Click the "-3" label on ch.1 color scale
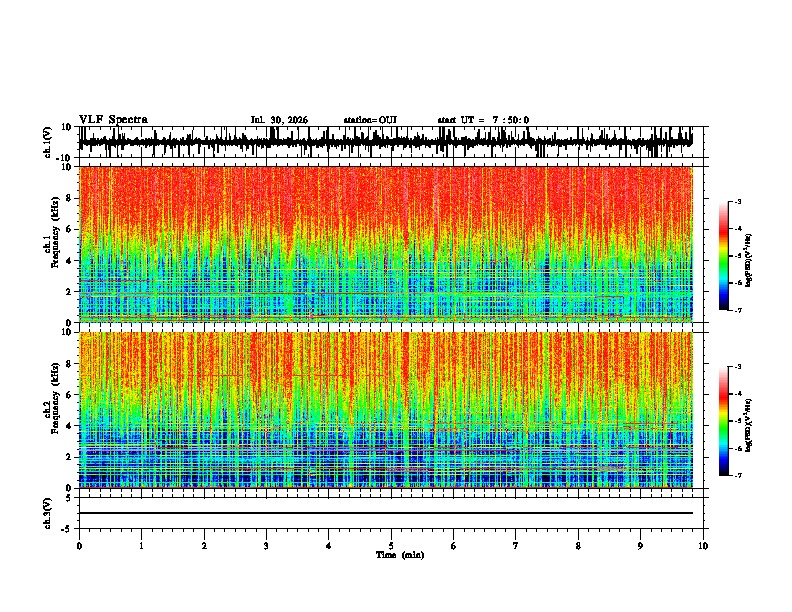792x612 pixels. pos(737,201)
